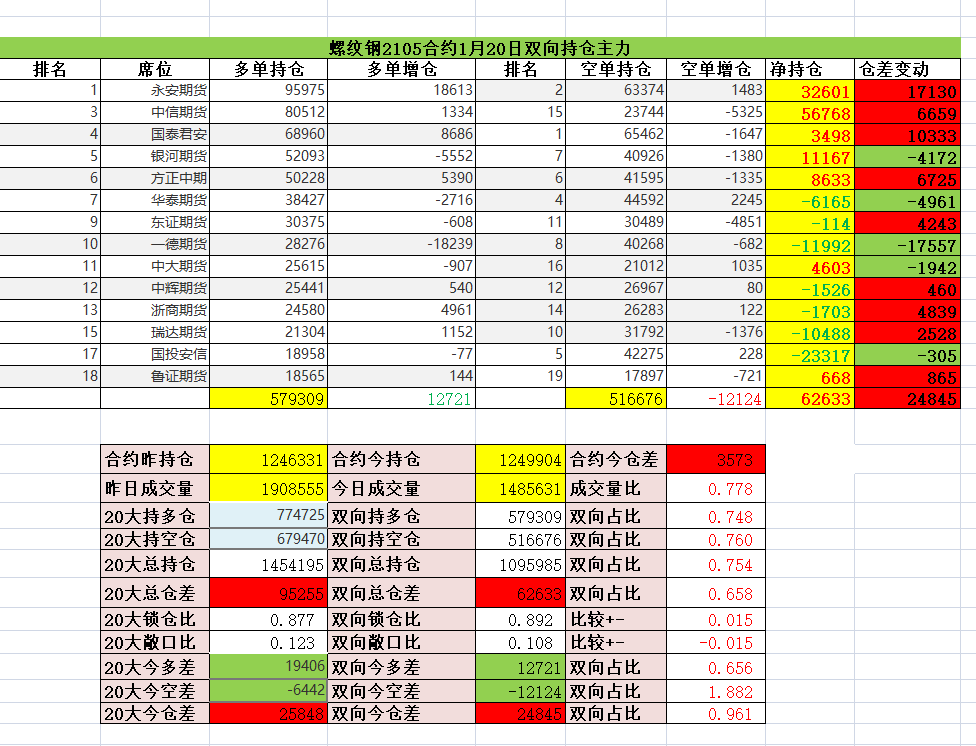This screenshot has height=746, width=976.
Task: Select the red cell 17130
Action: click(x=908, y=90)
